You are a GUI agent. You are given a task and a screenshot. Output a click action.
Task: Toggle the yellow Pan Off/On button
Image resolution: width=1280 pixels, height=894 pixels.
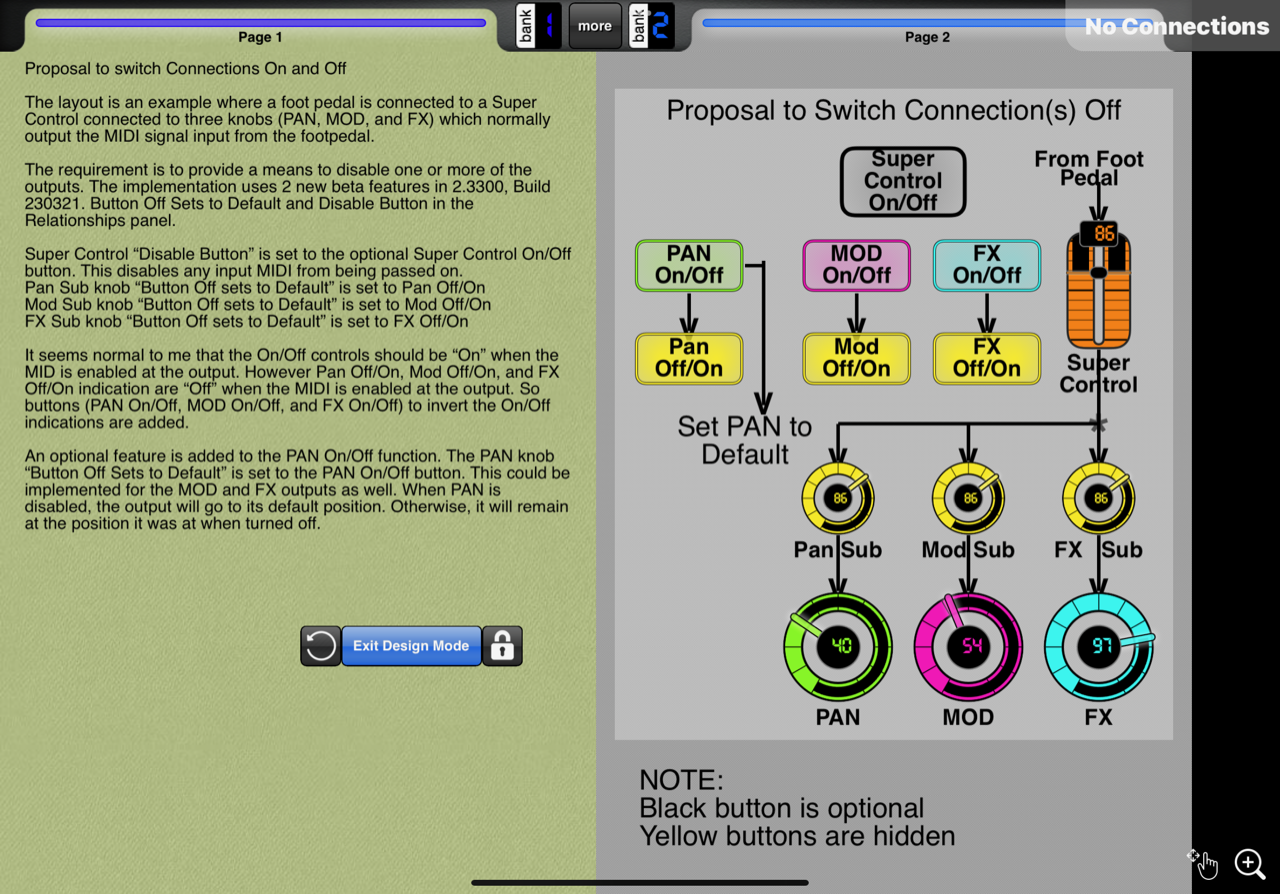(x=689, y=358)
